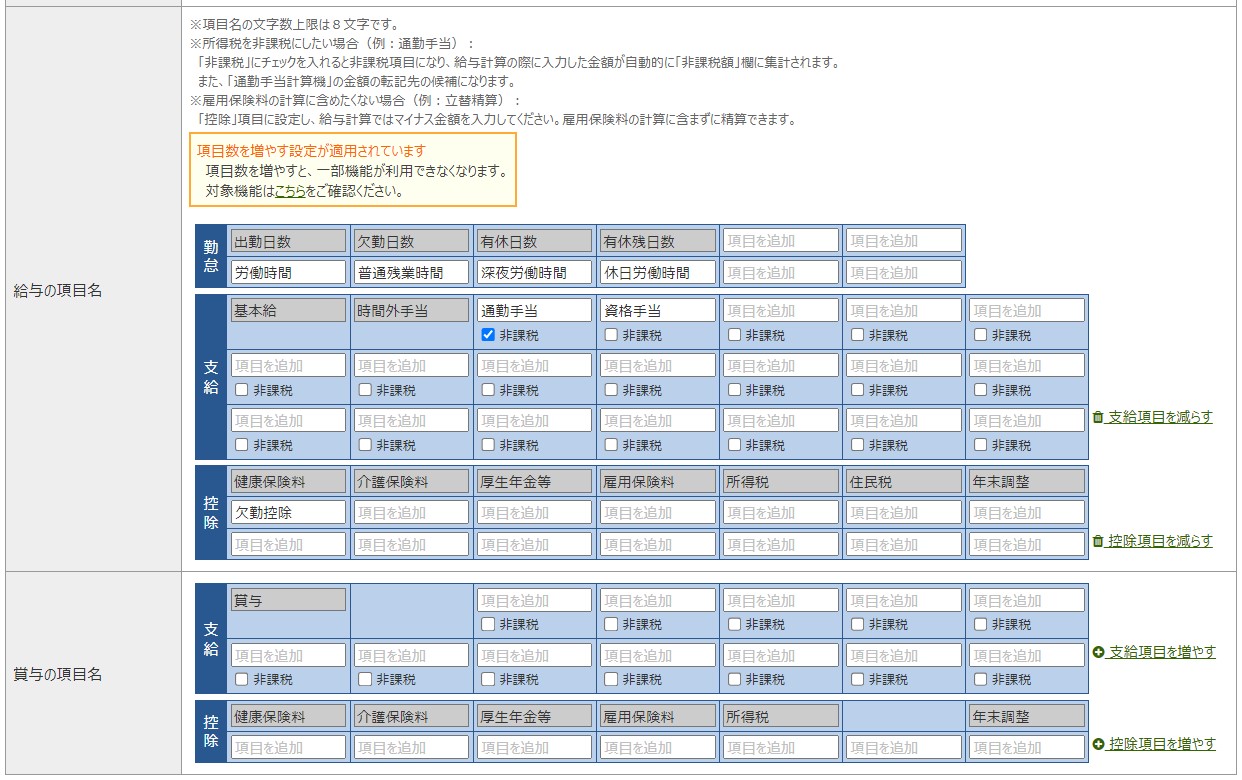Click the 通勤手当 item name field
The image size is (1242, 780).
tap(533, 311)
